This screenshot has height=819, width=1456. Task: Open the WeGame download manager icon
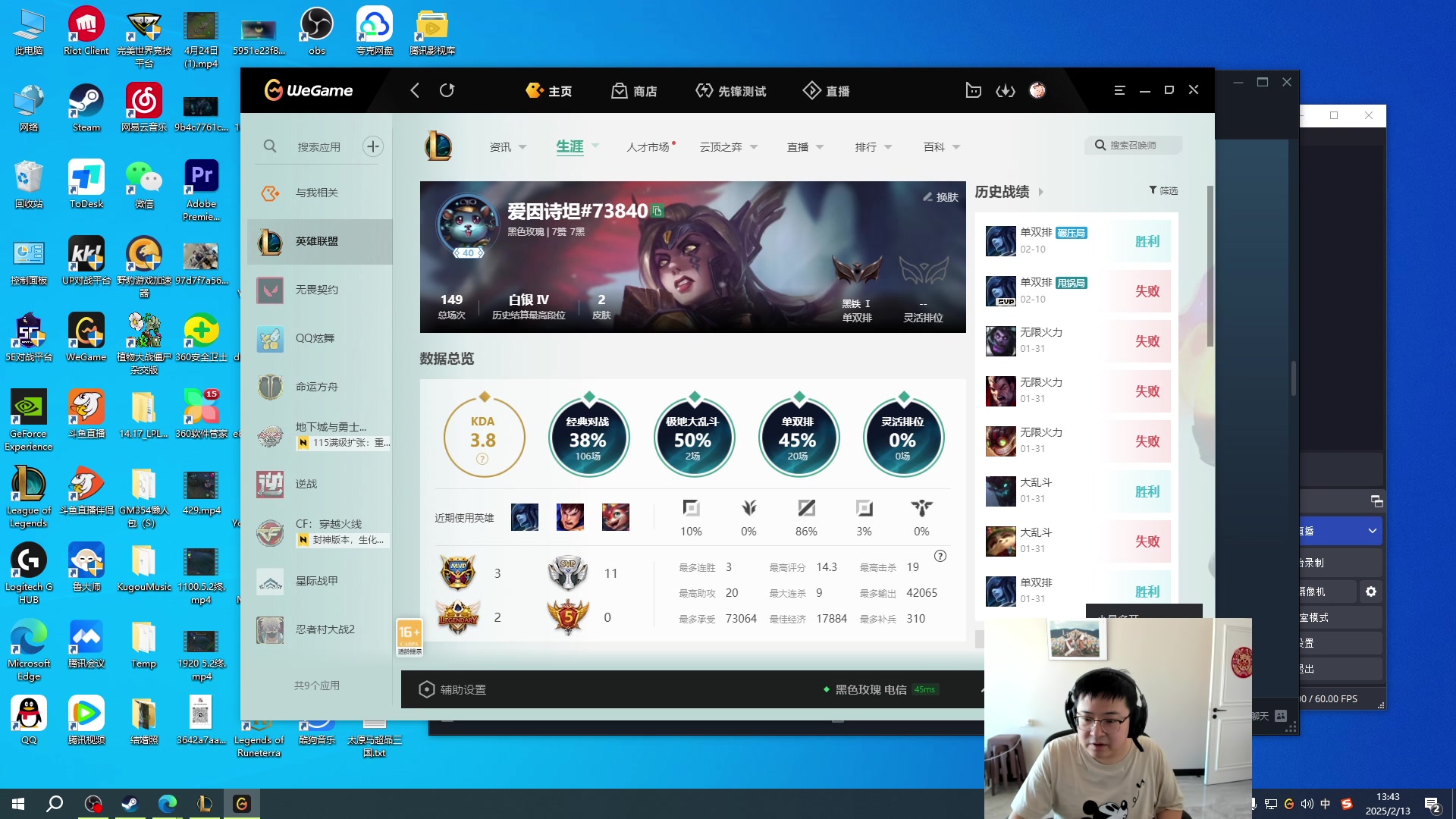point(1006,90)
